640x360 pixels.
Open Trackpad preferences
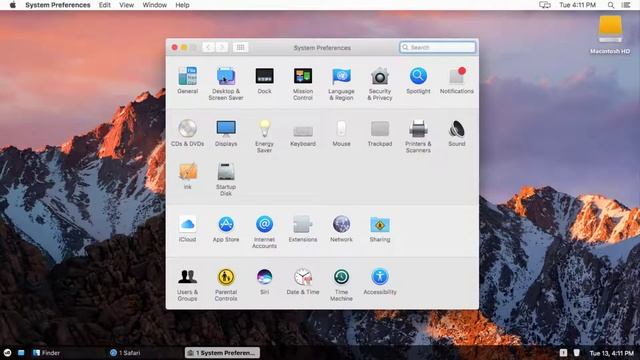pyautogui.click(x=380, y=133)
